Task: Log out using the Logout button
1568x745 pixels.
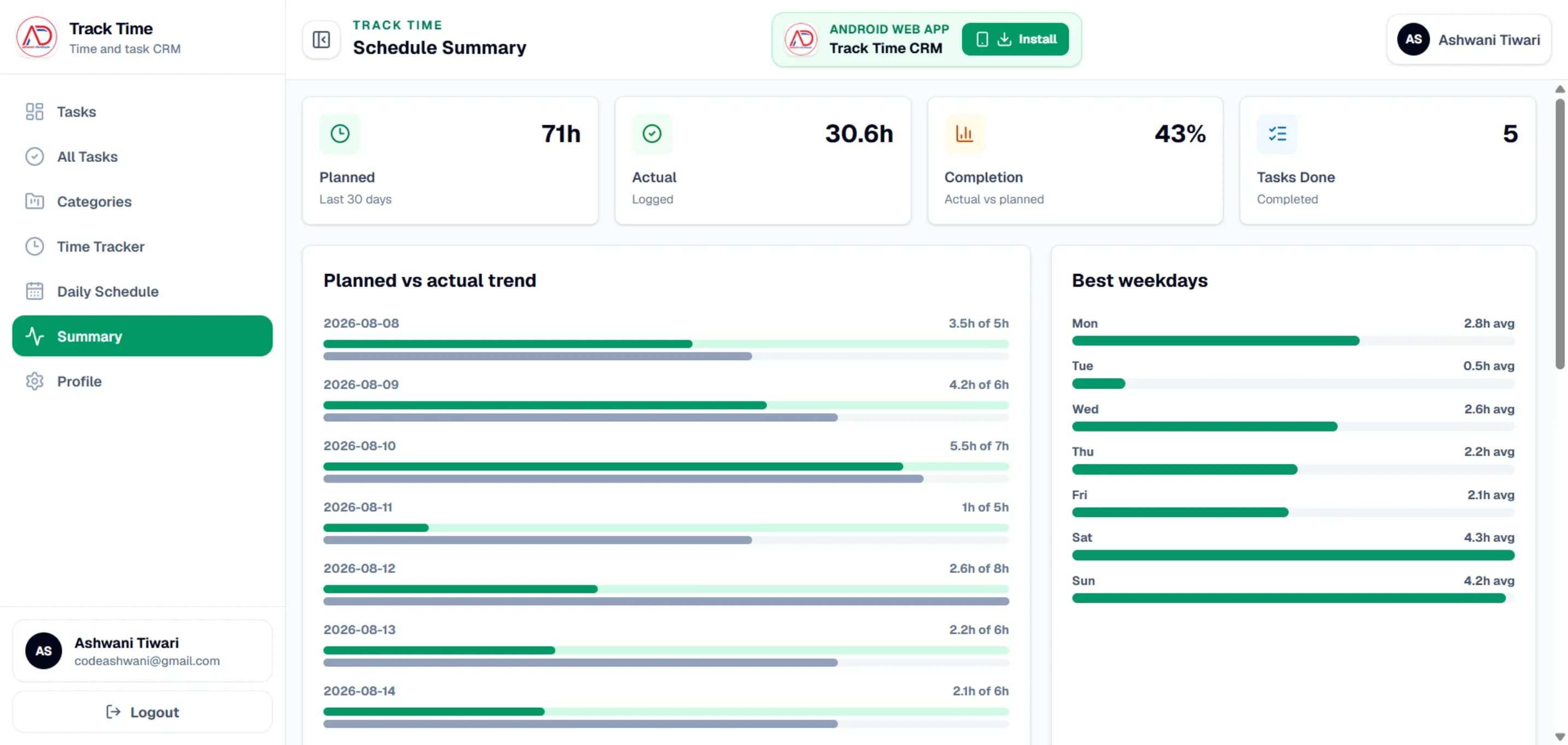Action: click(x=143, y=712)
